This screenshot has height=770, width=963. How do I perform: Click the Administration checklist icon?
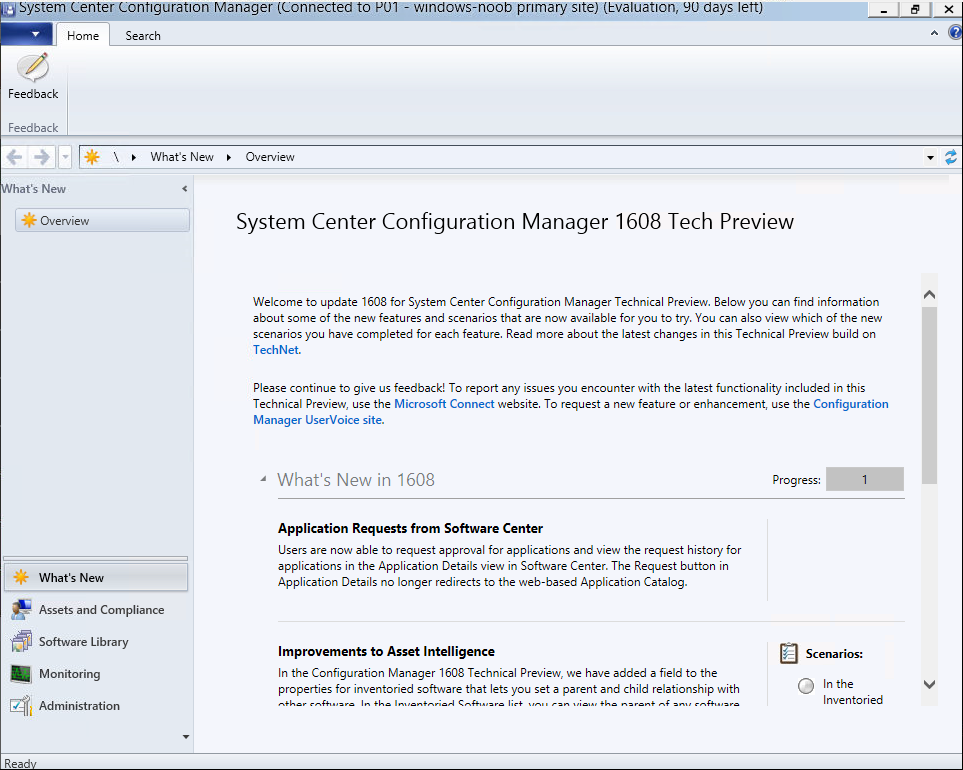point(21,705)
